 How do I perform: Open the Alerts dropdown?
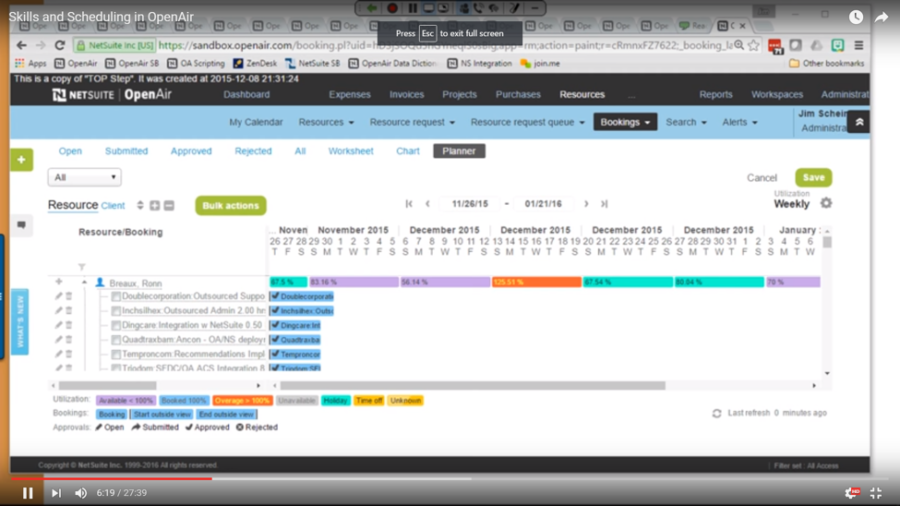[x=739, y=122]
